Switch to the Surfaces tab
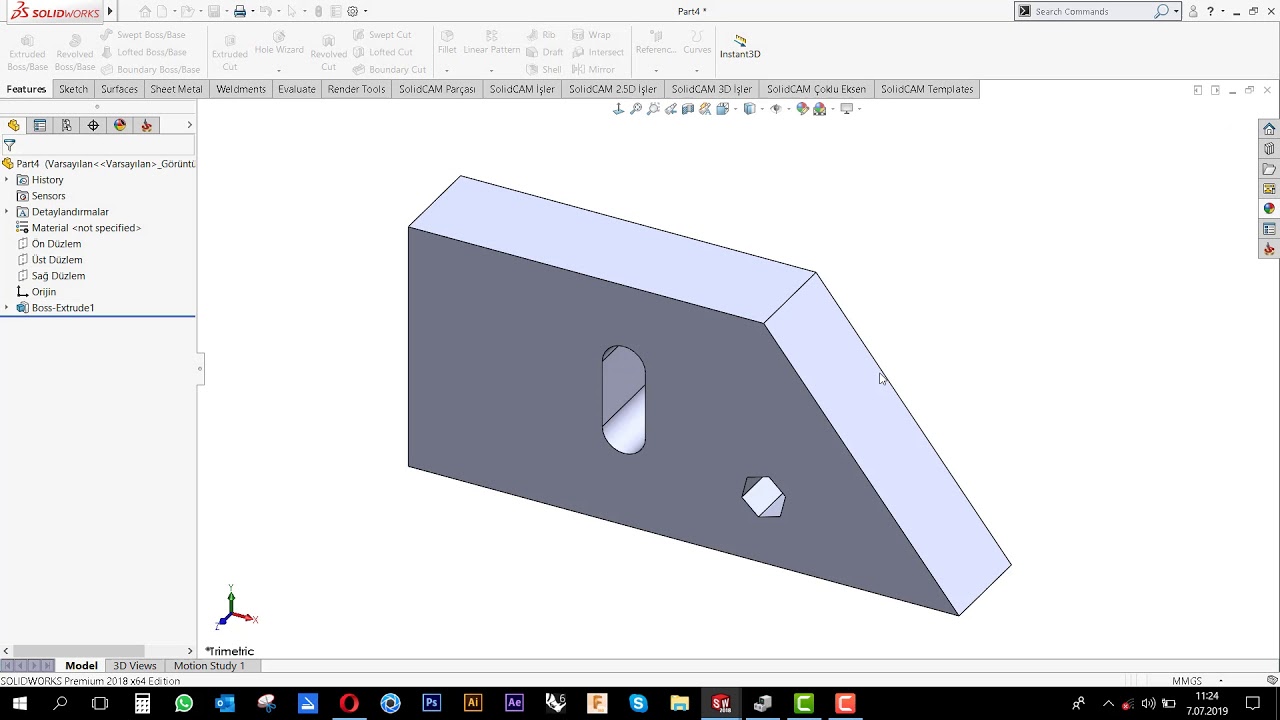 (x=119, y=89)
